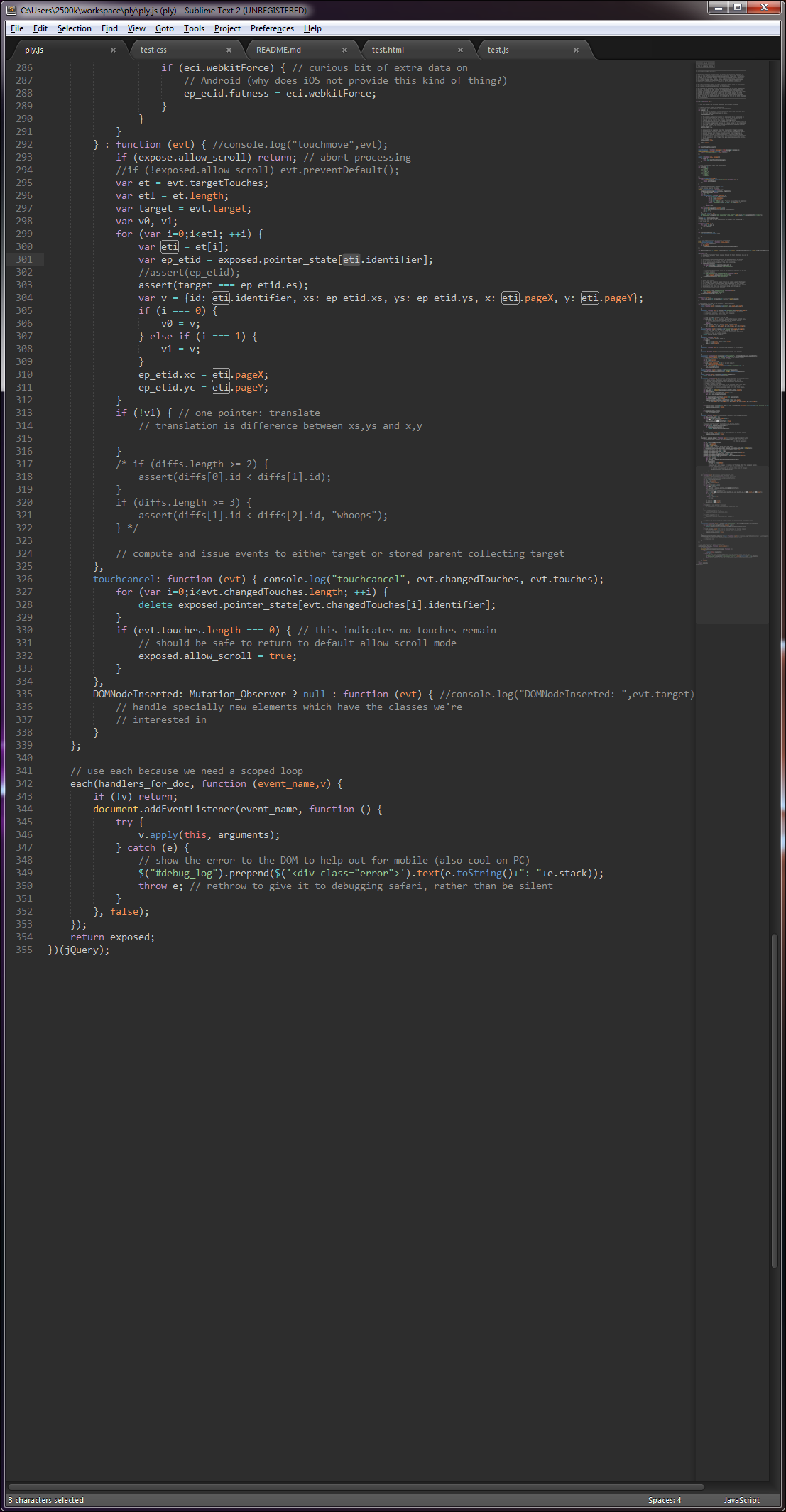
Task: Close the test.js tab
Action: click(x=576, y=50)
